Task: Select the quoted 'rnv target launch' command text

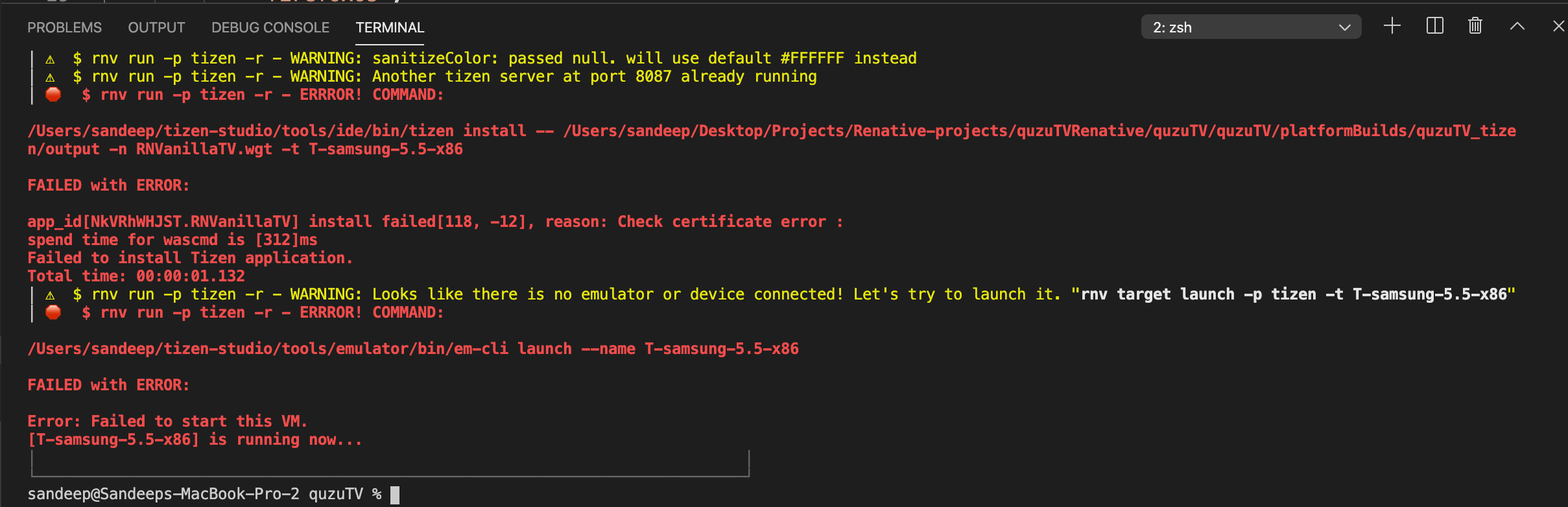Action: point(1297,294)
